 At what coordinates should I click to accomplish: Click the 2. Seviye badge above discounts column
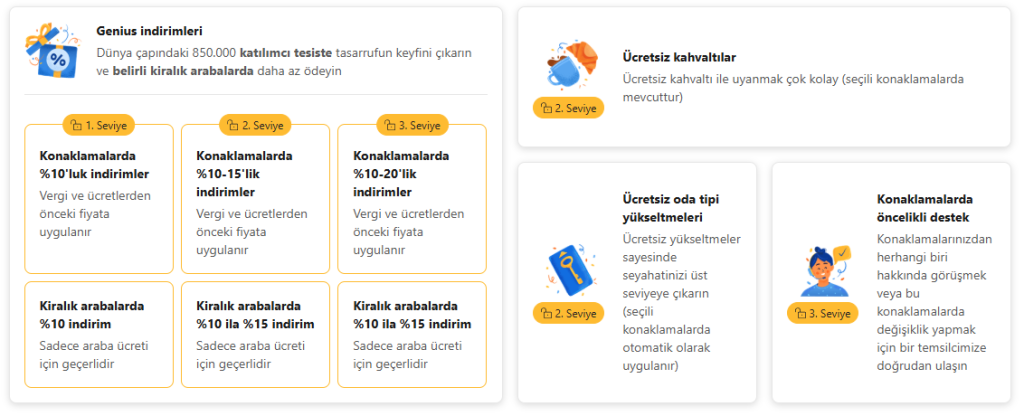255,125
